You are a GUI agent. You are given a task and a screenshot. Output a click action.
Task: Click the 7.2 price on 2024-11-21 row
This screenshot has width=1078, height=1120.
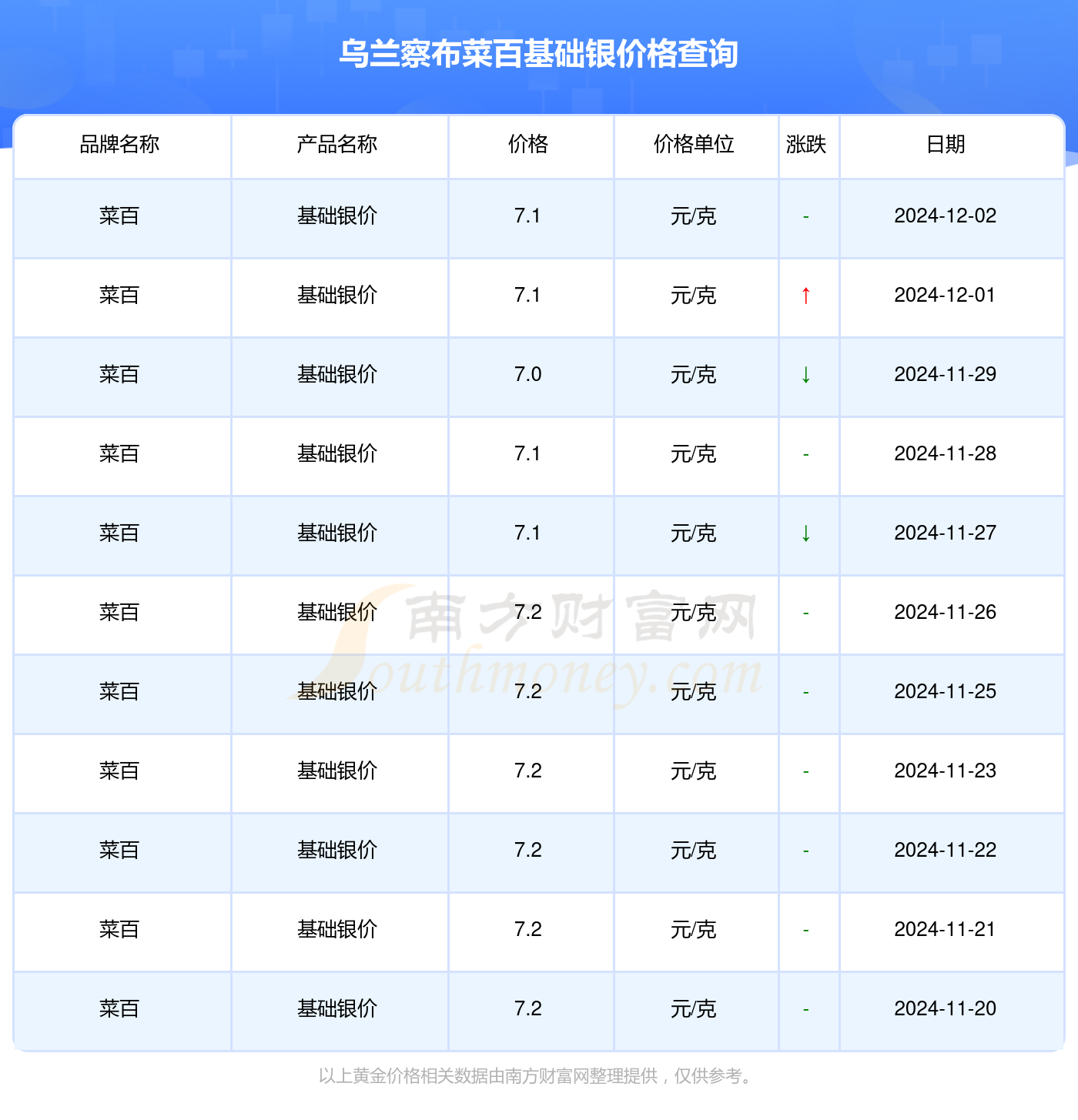click(528, 929)
